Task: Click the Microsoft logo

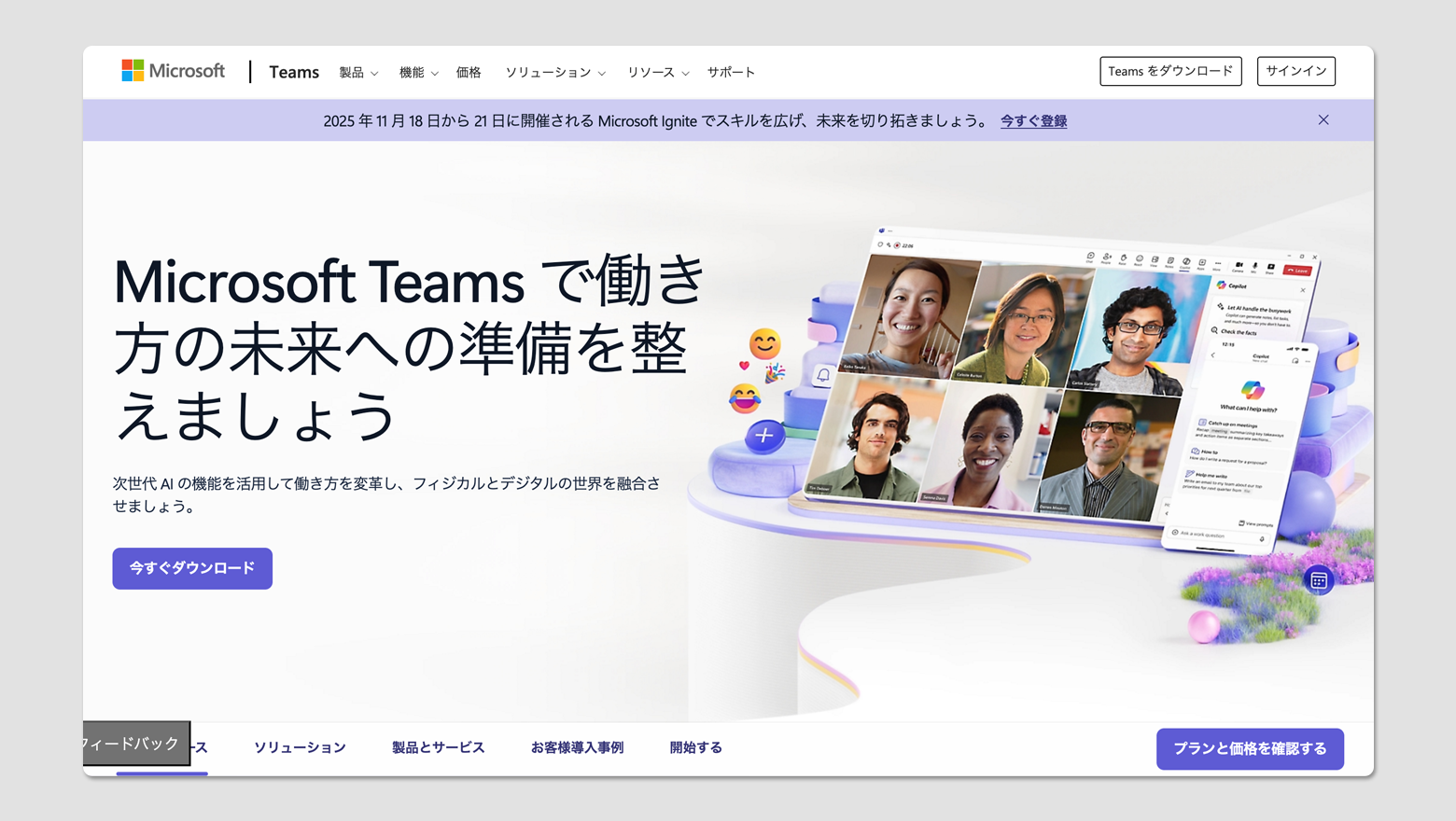Action: (174, 71)
